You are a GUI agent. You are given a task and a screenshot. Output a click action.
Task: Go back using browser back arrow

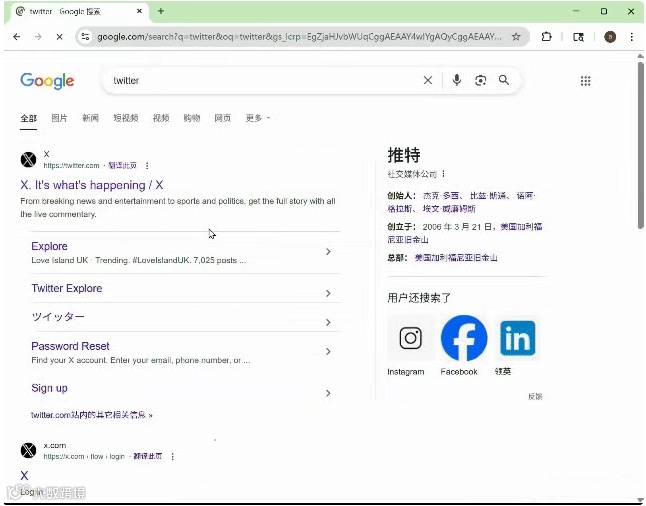pos(17,37)
